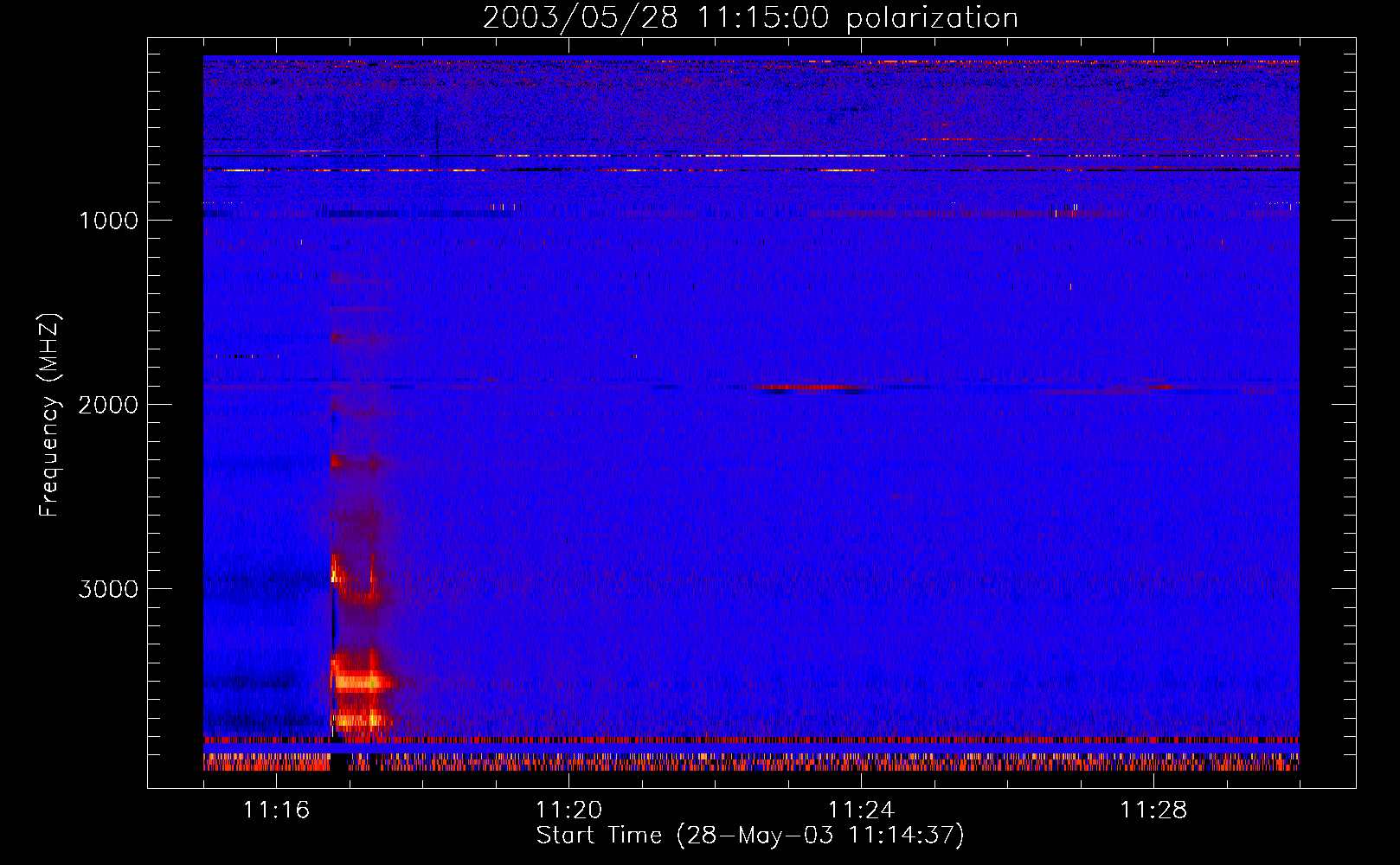1400x865 pixels.
Task: Click the 1000 frequency tick label
Action: (x=108, y=221)
